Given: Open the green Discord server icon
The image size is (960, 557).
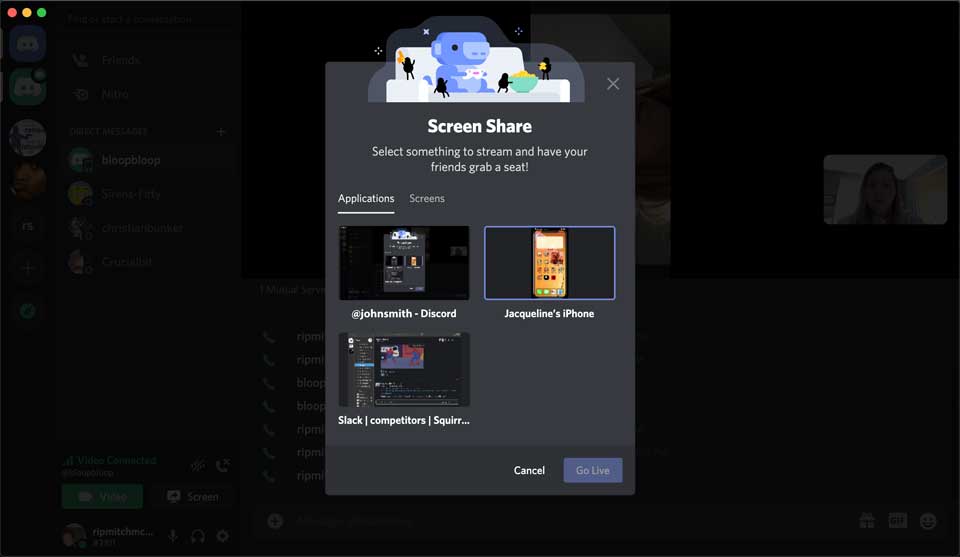Looking at the screenshot, I should coord(28,87).
